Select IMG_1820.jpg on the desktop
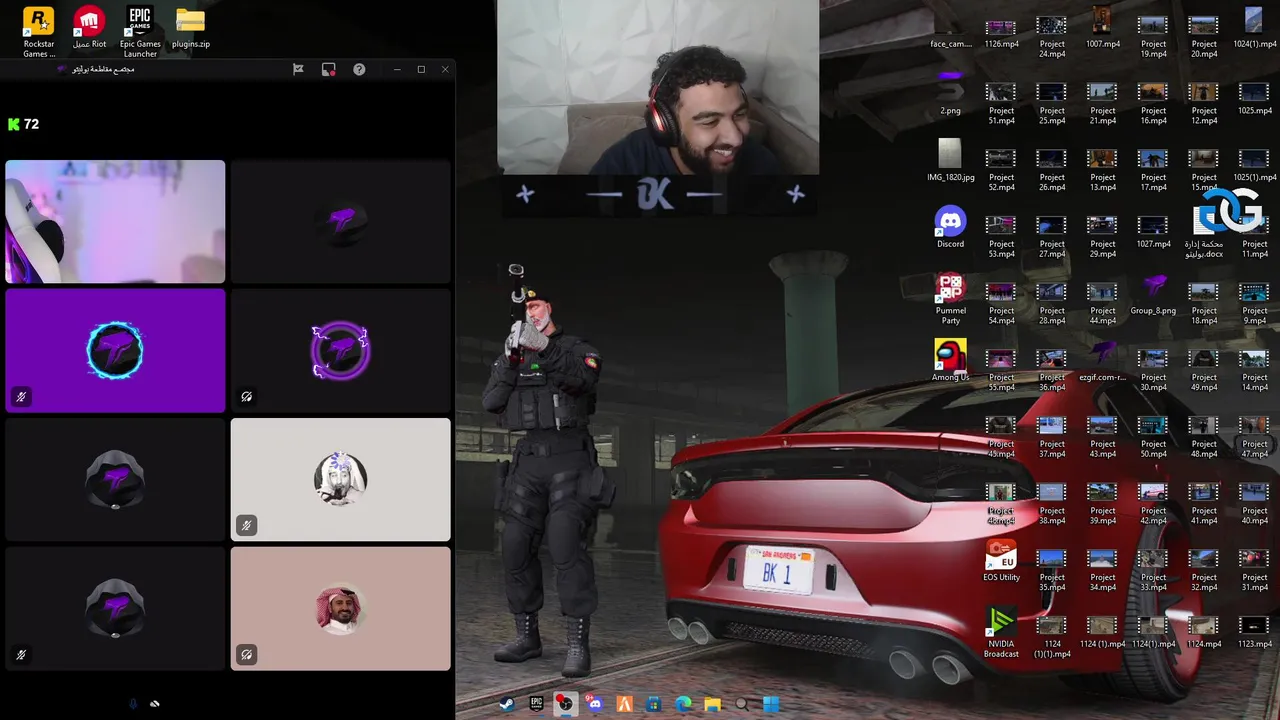 950,161
